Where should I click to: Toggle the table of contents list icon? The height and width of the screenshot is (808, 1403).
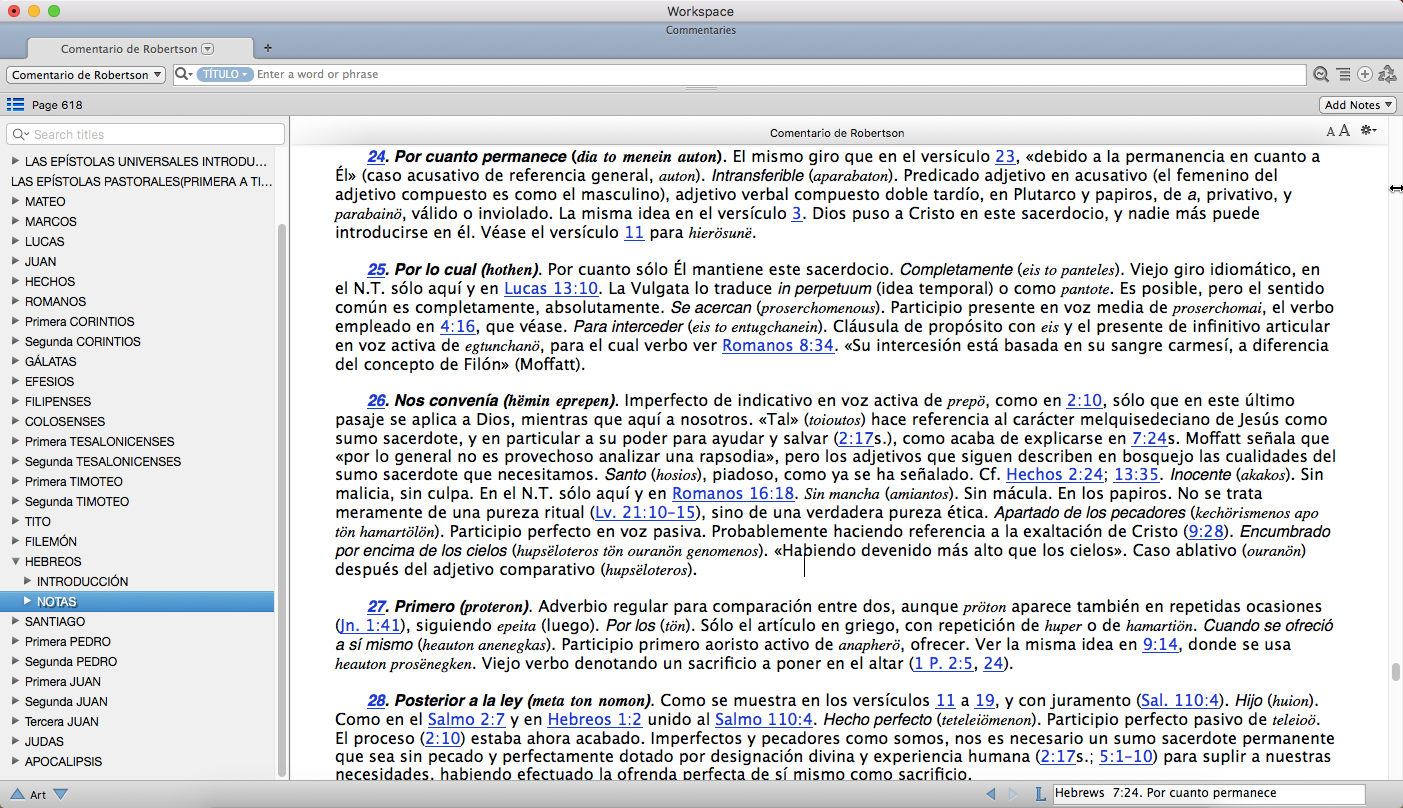[15, 104]
